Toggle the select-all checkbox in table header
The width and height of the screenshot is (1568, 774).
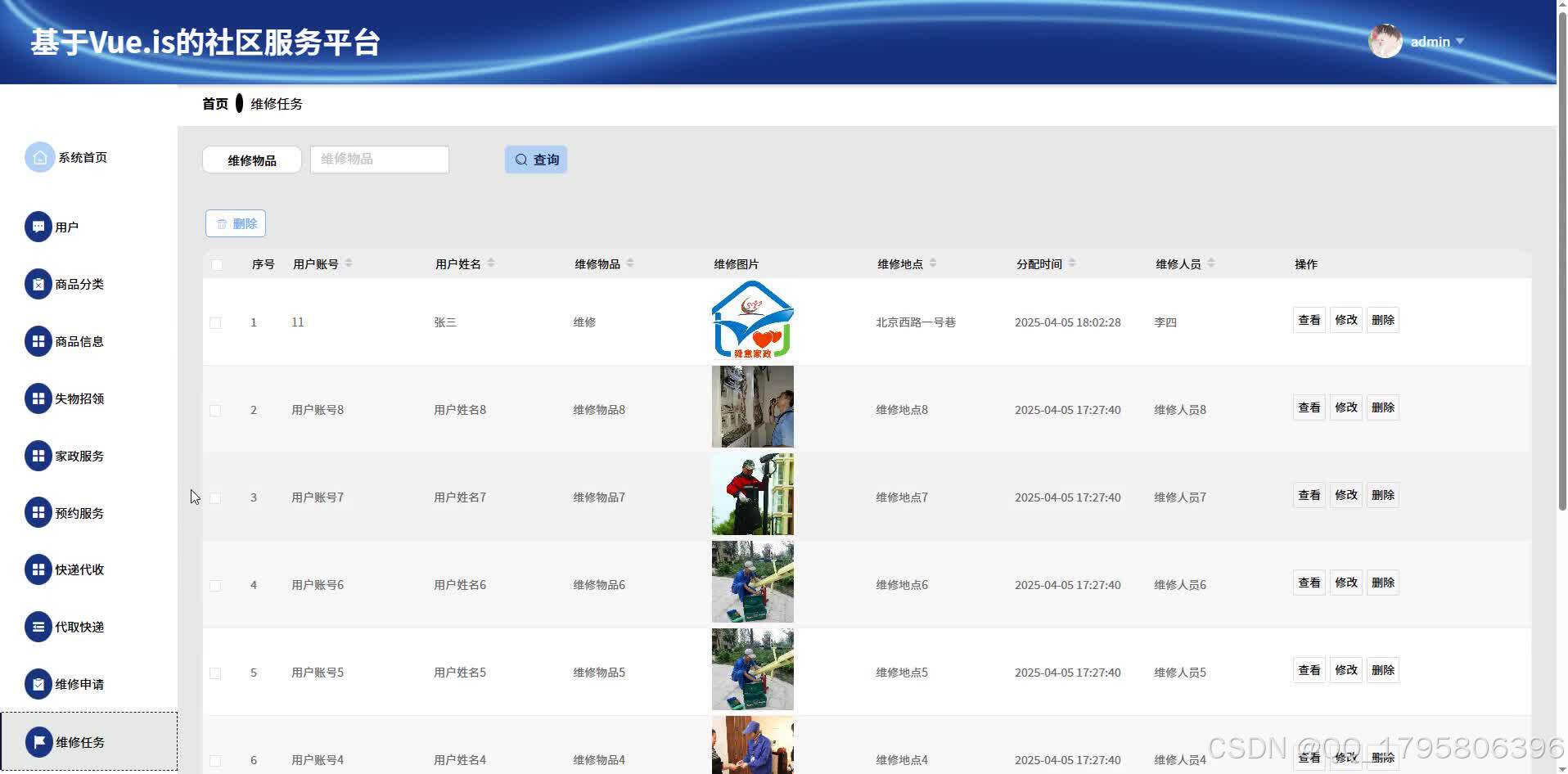click(216, 264)
